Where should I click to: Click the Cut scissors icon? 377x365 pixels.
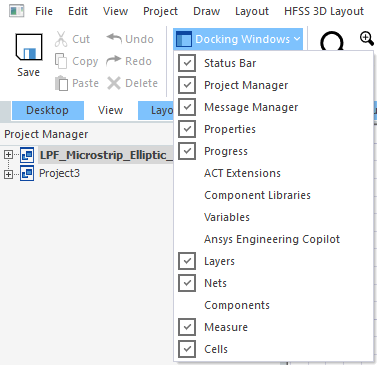click(61, 39)
